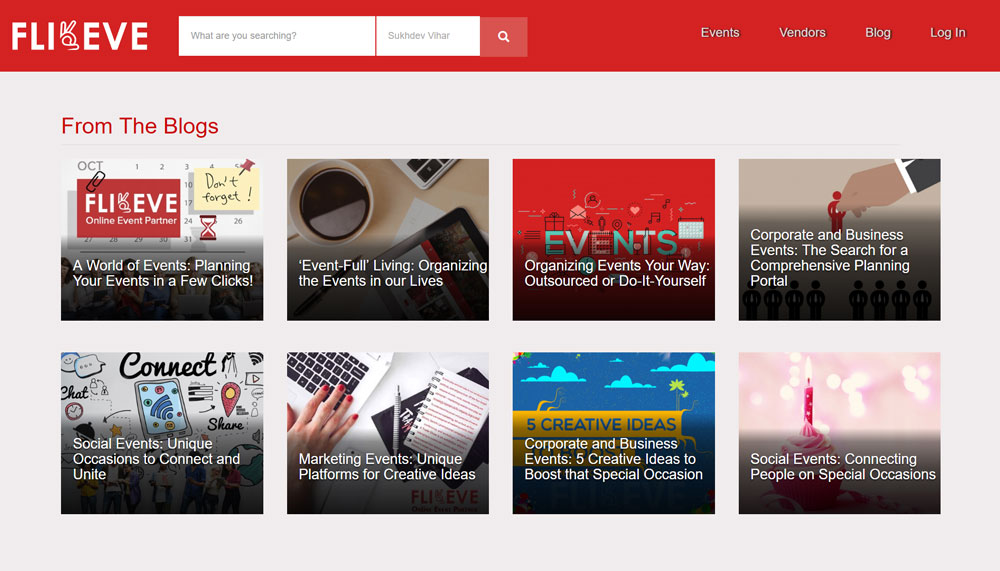Click the Log In link

947,33
